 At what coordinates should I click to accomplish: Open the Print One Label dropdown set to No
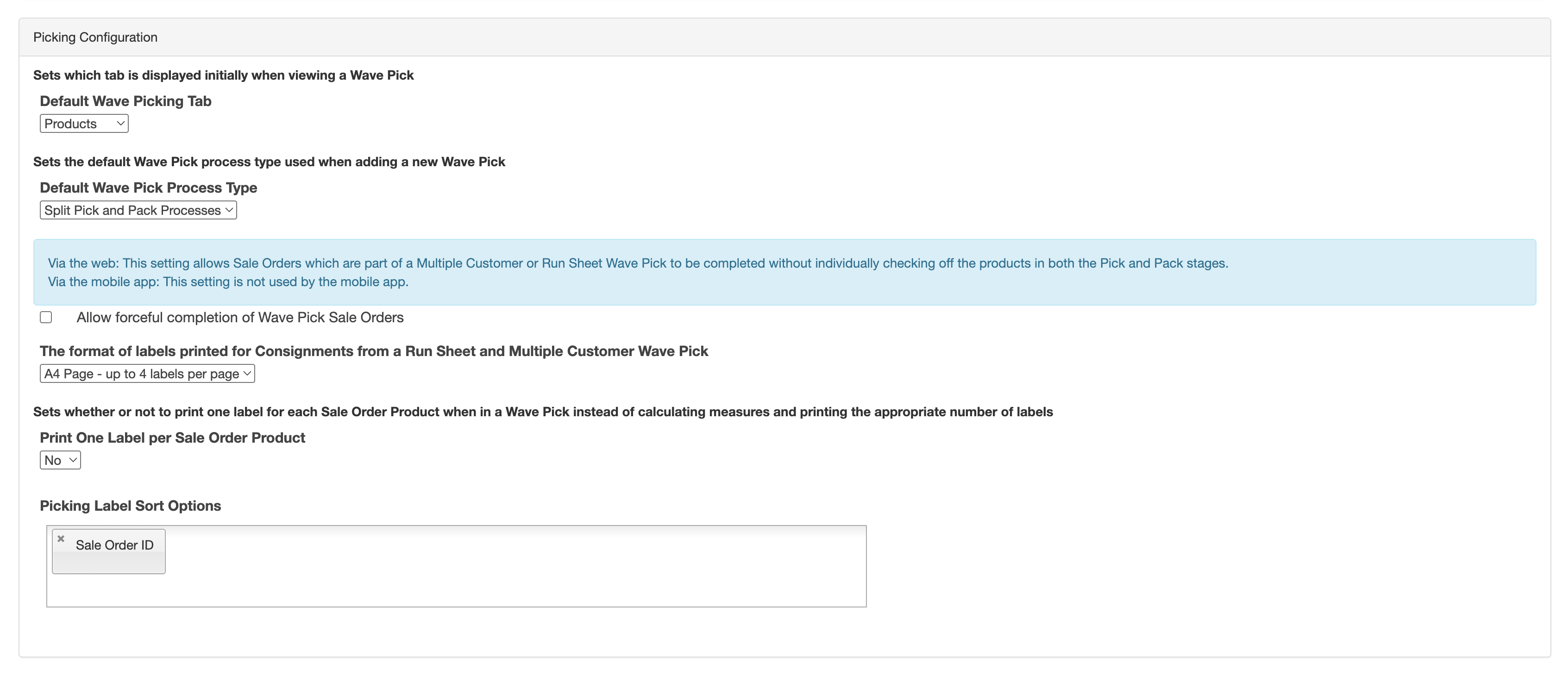(x=60, y=461)
